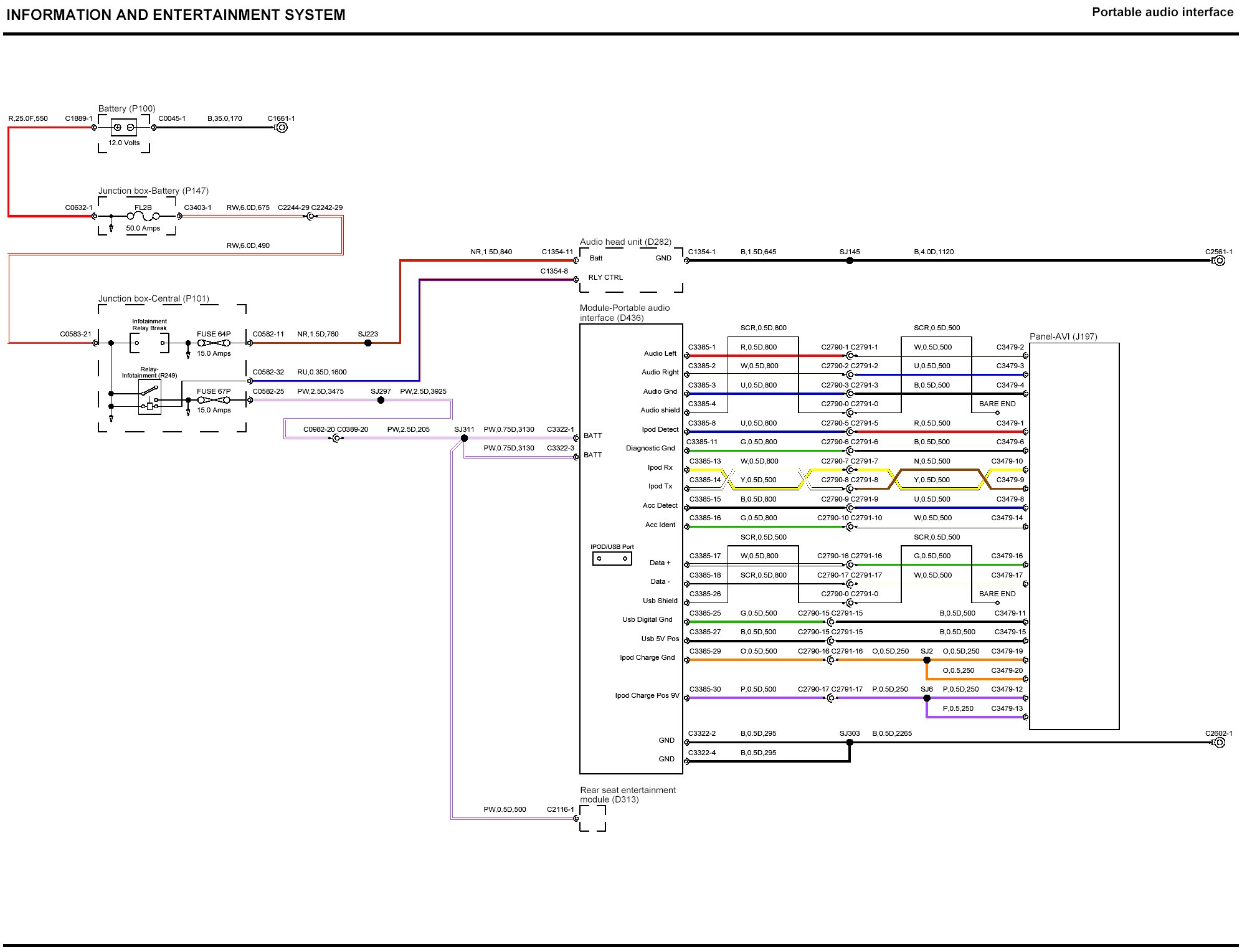Viewport: 1242px width, 952px height.
Task: Click the C2561-1 ground eyelet symbol
Action: tap(1220, 261)
